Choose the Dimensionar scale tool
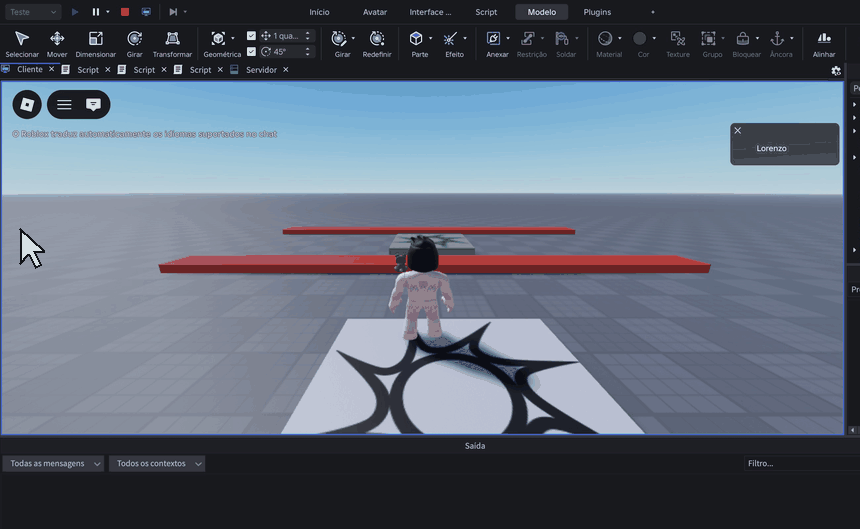The width and height of the screenshot is (860, 529). [95, 44]
